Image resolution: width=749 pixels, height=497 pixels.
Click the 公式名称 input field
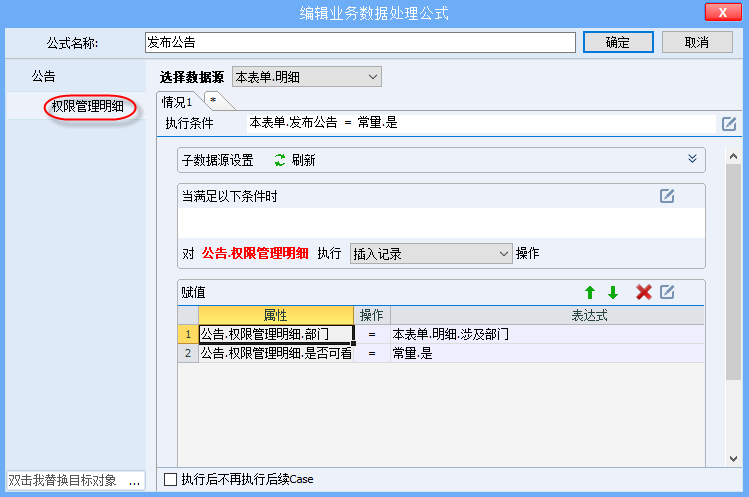tap(360, 43)
